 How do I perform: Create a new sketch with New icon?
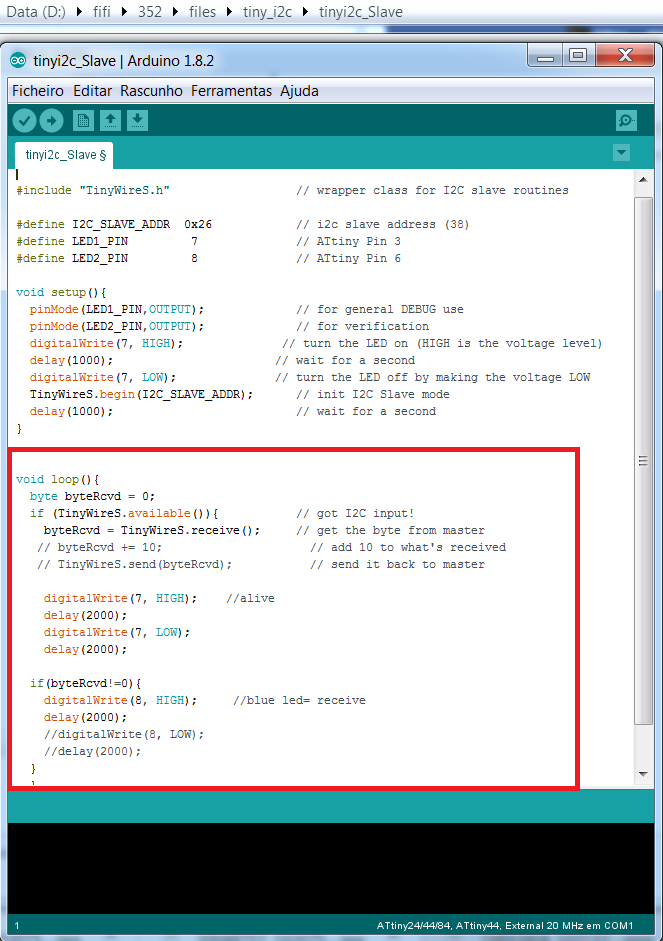click(83, 121)
